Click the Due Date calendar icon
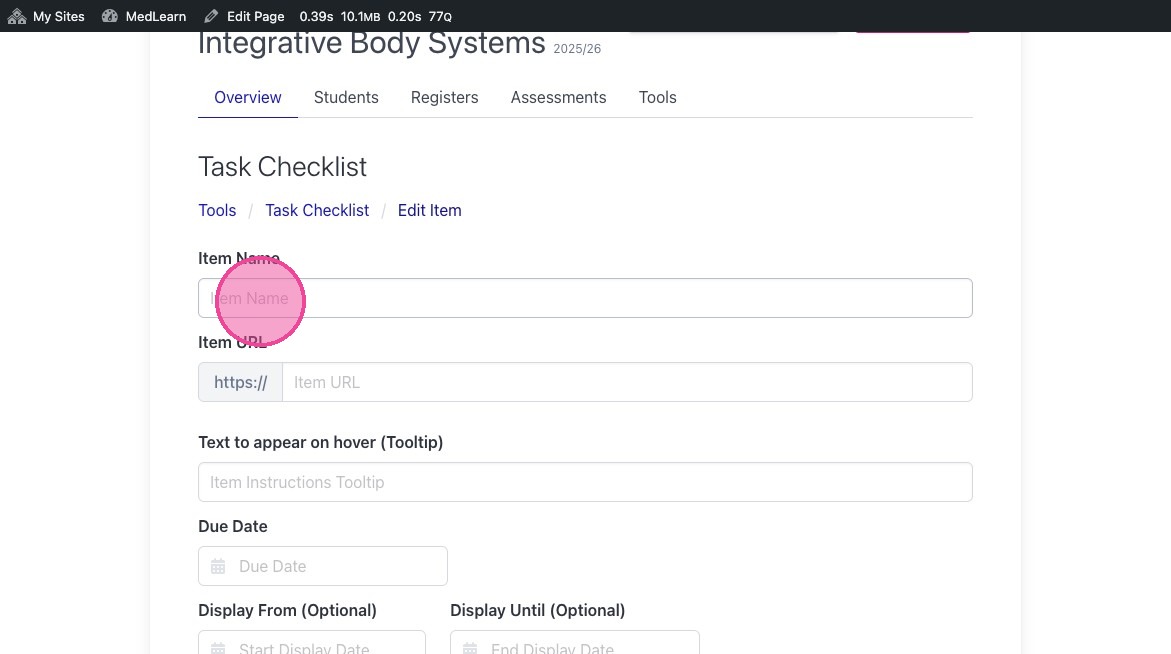The height and width of the screenshot is (654, 1171). click(218, 566)
